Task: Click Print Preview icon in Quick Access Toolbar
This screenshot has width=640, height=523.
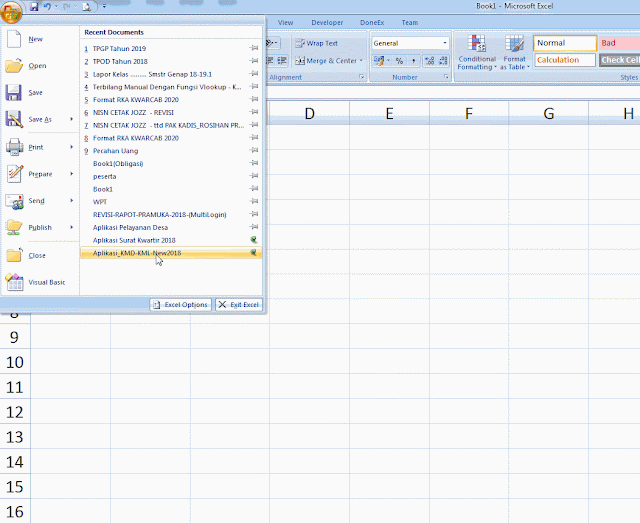Action: [86, 7]
